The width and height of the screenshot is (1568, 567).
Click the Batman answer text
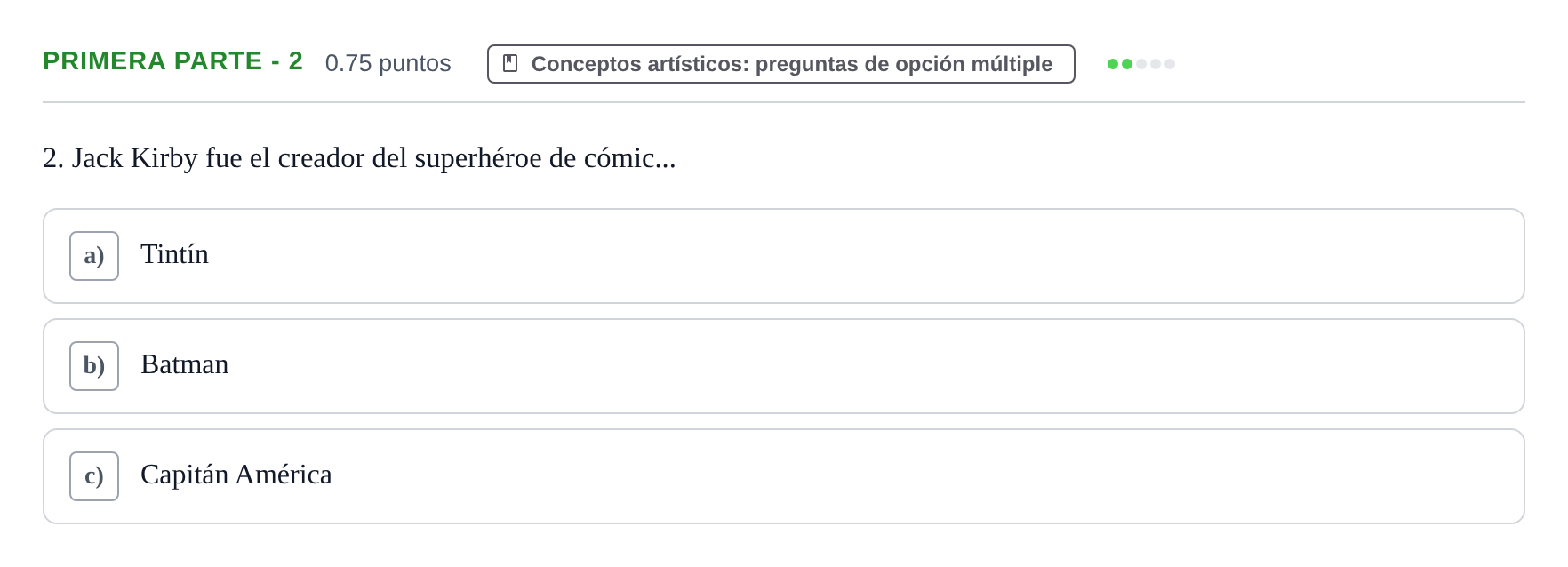[x=185, y=364]
